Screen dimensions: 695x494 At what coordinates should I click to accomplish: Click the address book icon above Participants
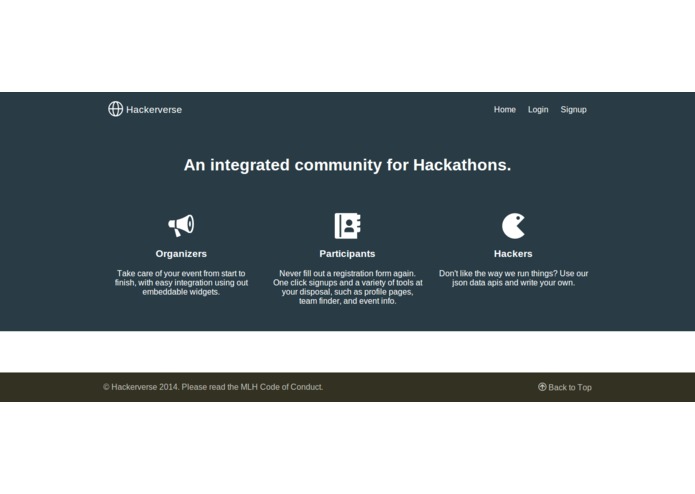pos(348,226)
